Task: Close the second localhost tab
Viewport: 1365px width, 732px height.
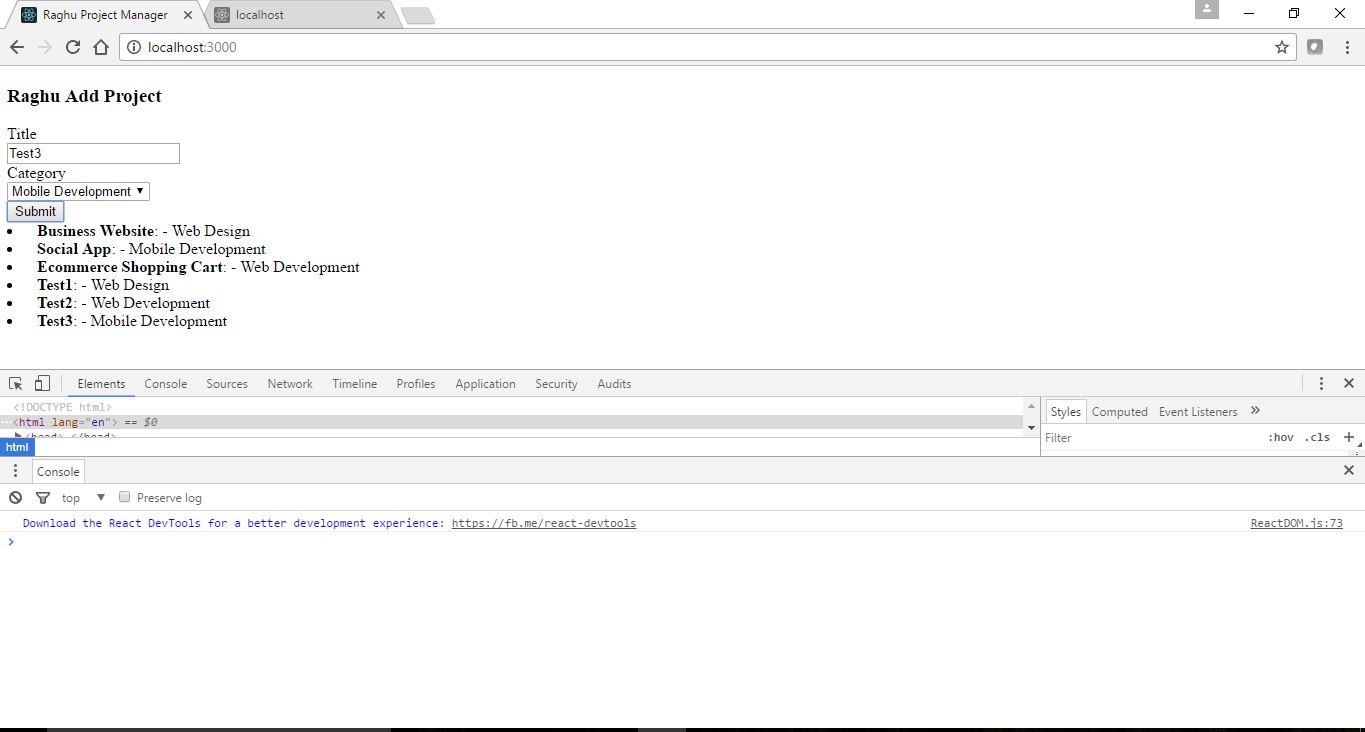Action: tap(380, 15)
